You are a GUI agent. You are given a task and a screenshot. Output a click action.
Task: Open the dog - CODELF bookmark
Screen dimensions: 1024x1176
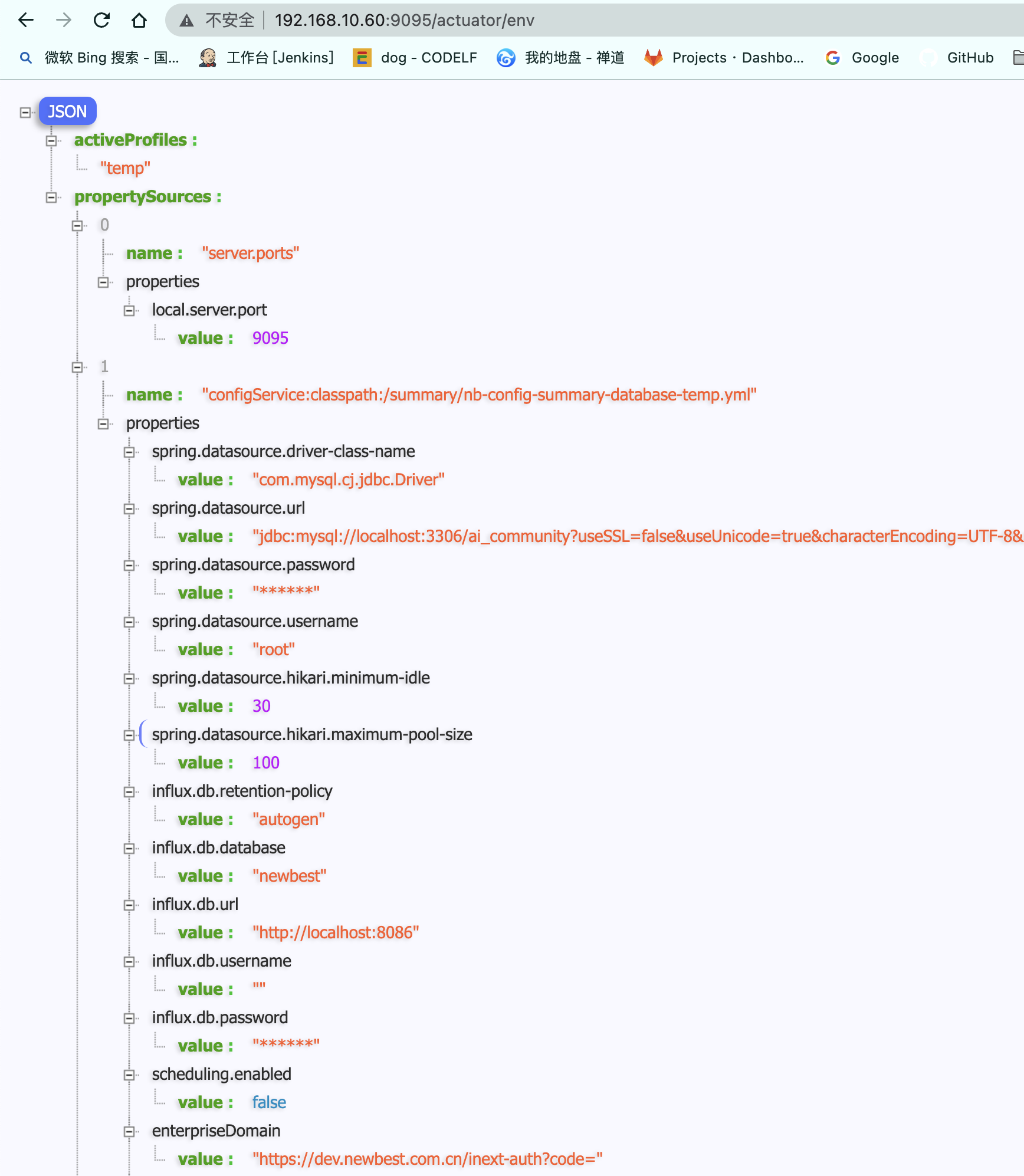coord(415,57)
